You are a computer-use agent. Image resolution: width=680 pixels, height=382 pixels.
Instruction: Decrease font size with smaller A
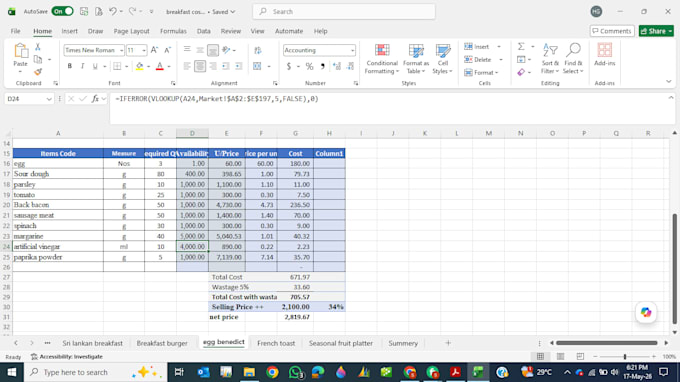[167, 50]
